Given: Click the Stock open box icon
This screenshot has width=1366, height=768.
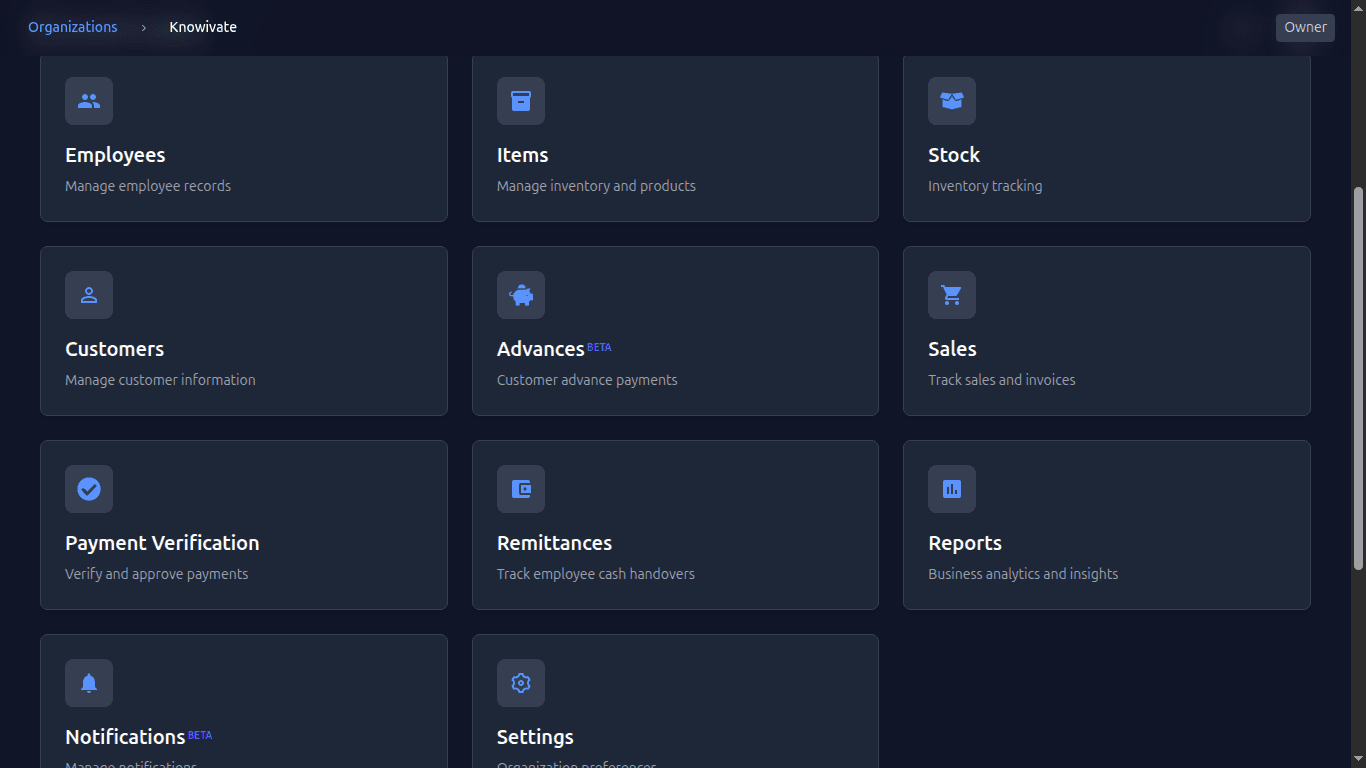Looking at the screenshot, I should pyautogui.click(x=952, y=101).
